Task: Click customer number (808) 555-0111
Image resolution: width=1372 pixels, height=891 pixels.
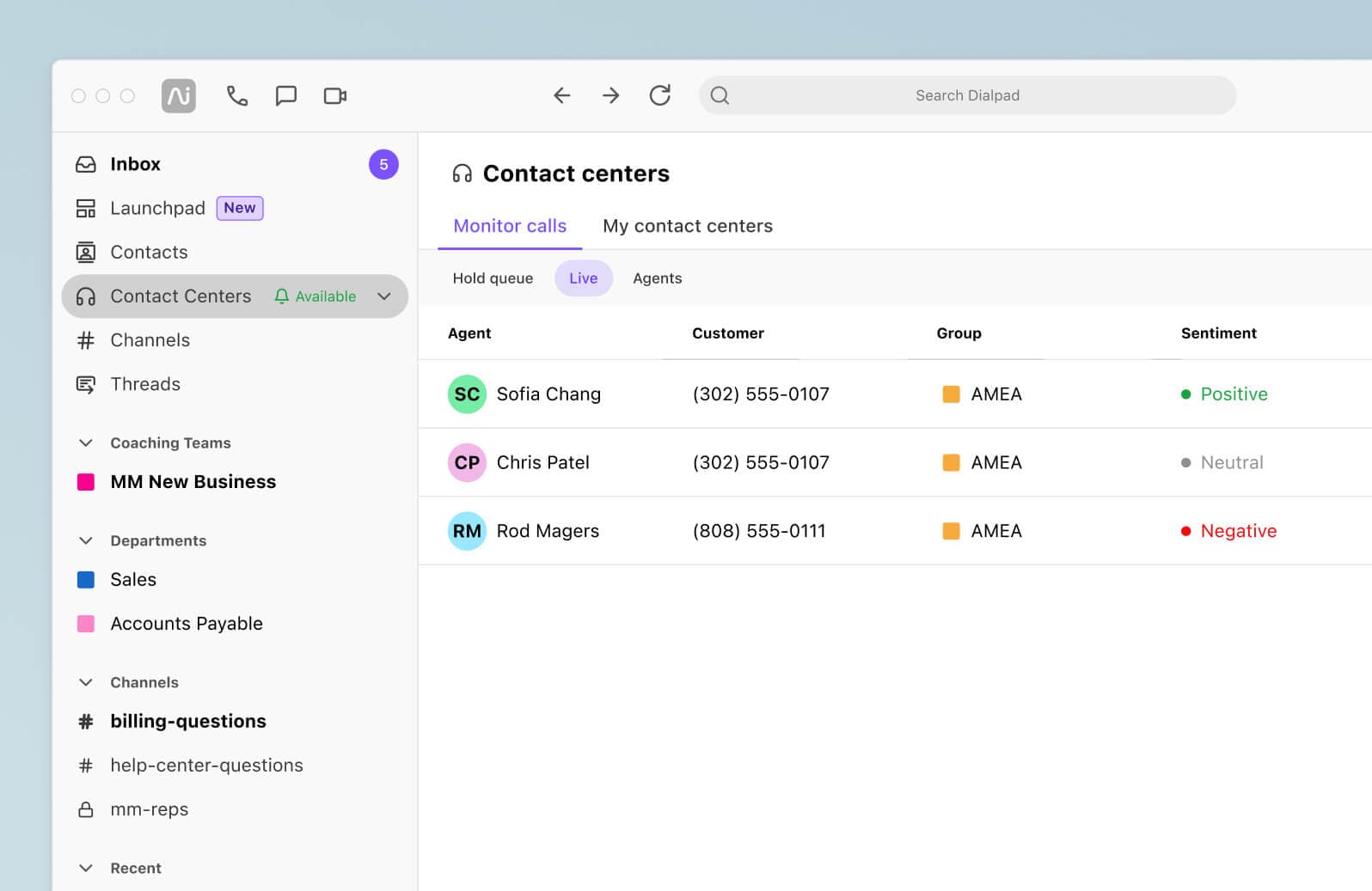Action: pyautogui.click(x=759, y=532)
